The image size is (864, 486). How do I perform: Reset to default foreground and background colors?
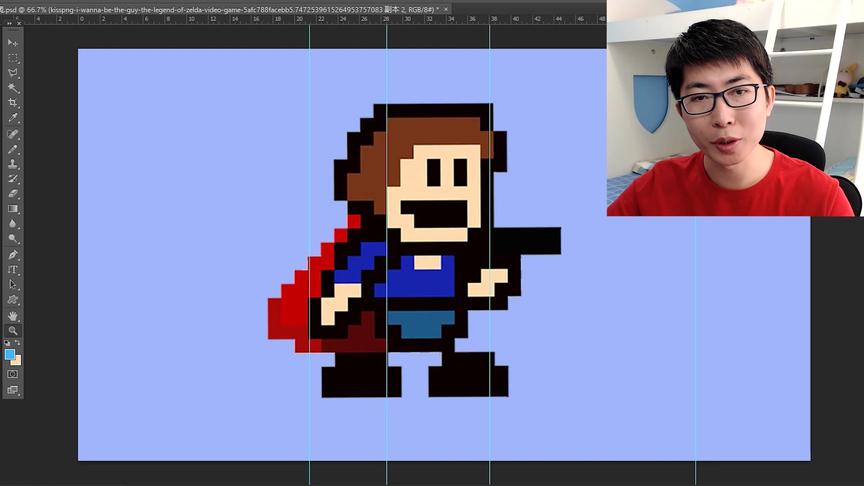click(7, 343)
